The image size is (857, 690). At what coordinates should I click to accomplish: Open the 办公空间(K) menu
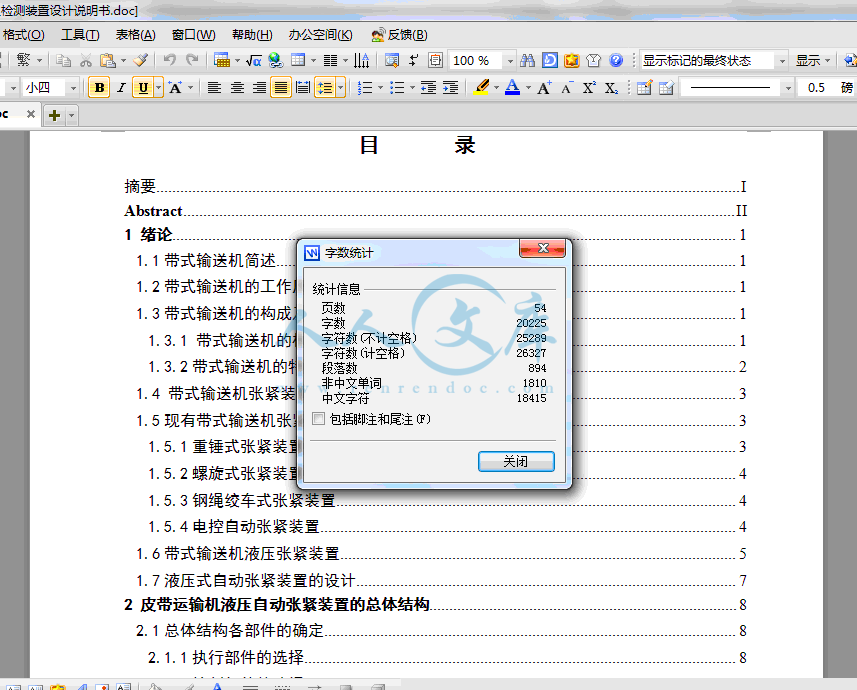coord(321,35)
